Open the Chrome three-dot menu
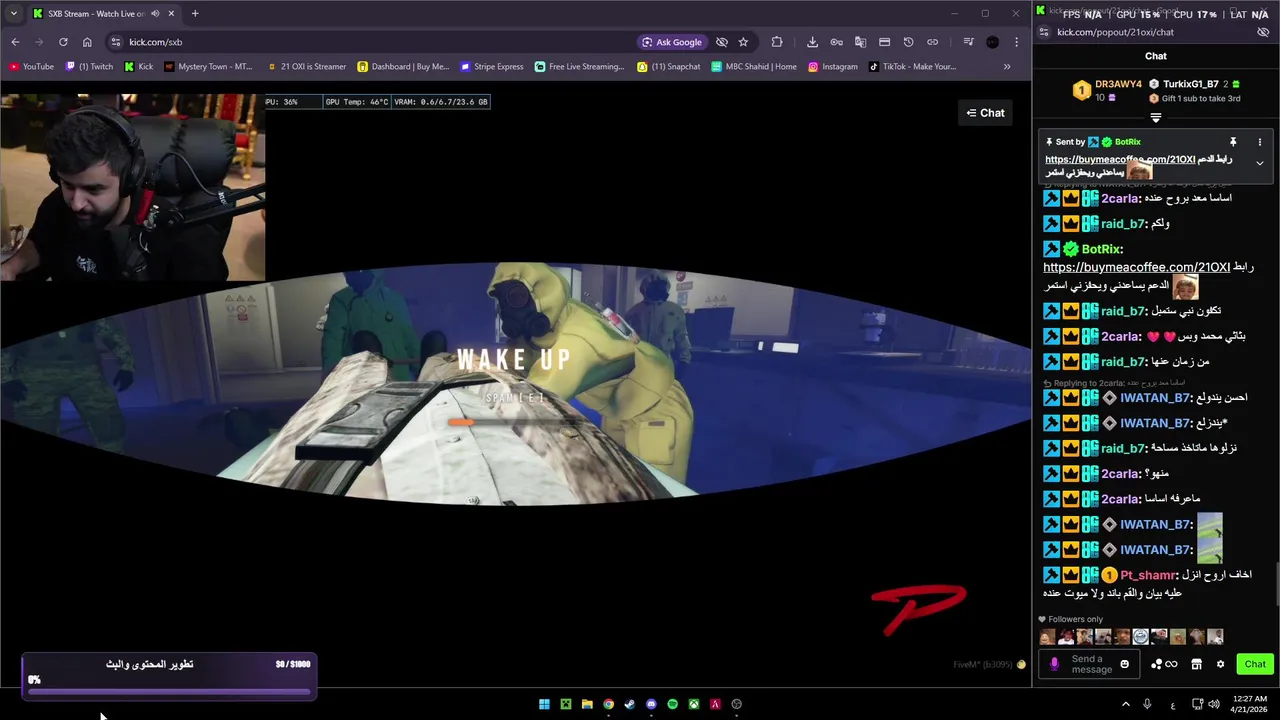This screenshot has height=720, width=1280. point(1016,42)
